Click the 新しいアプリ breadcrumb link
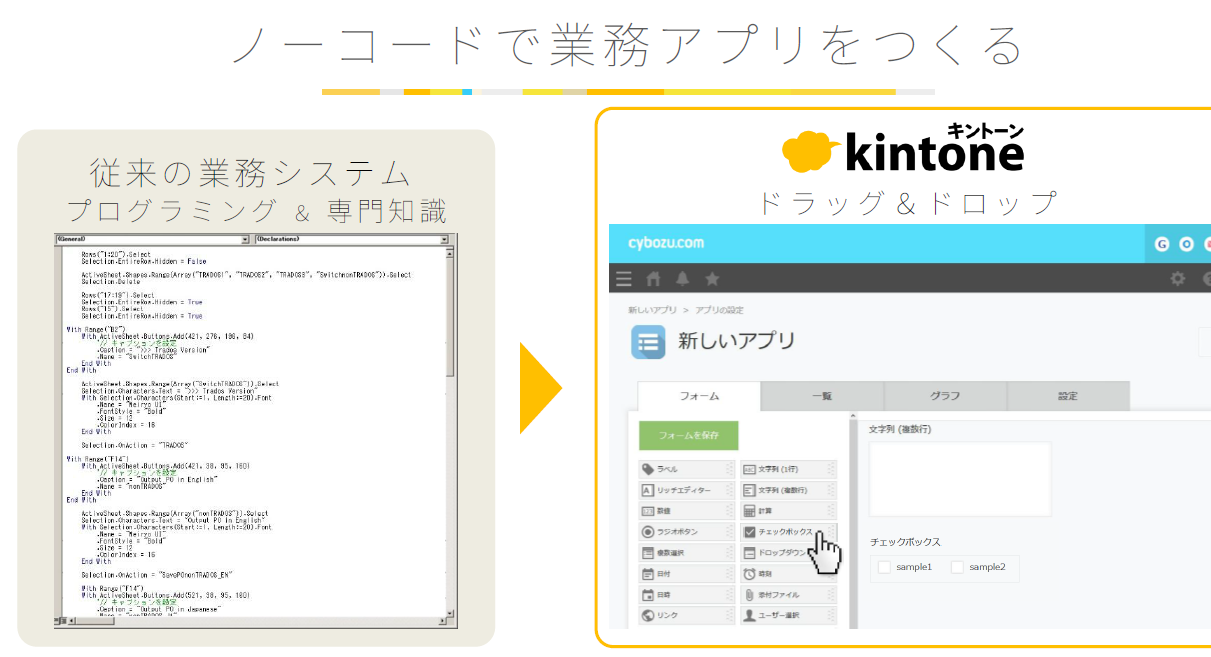Viewport: 1211px width, 657px height. (x=651, y=310)
